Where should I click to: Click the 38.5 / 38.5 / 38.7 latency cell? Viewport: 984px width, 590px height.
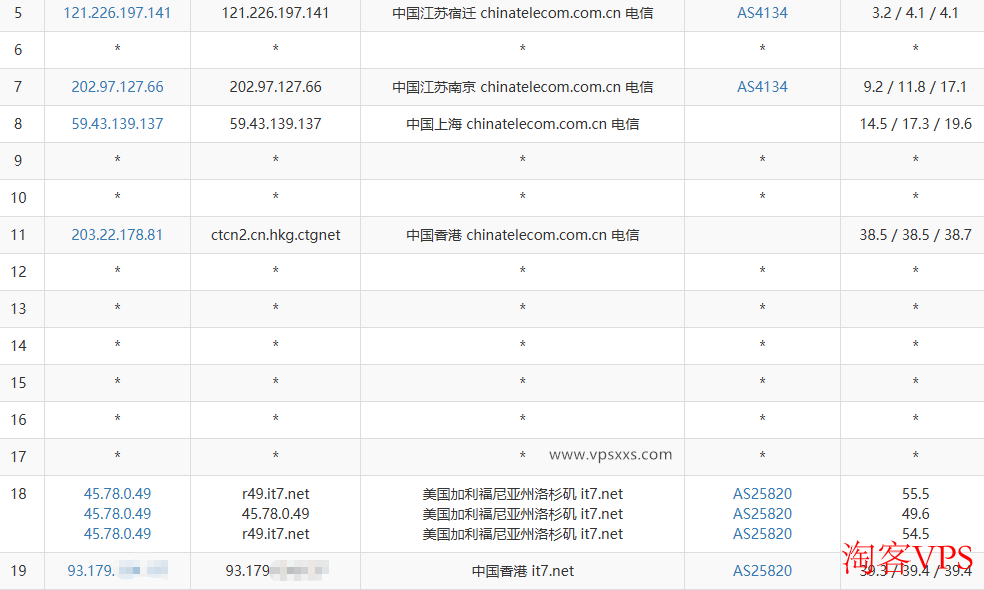pos(915,235)
